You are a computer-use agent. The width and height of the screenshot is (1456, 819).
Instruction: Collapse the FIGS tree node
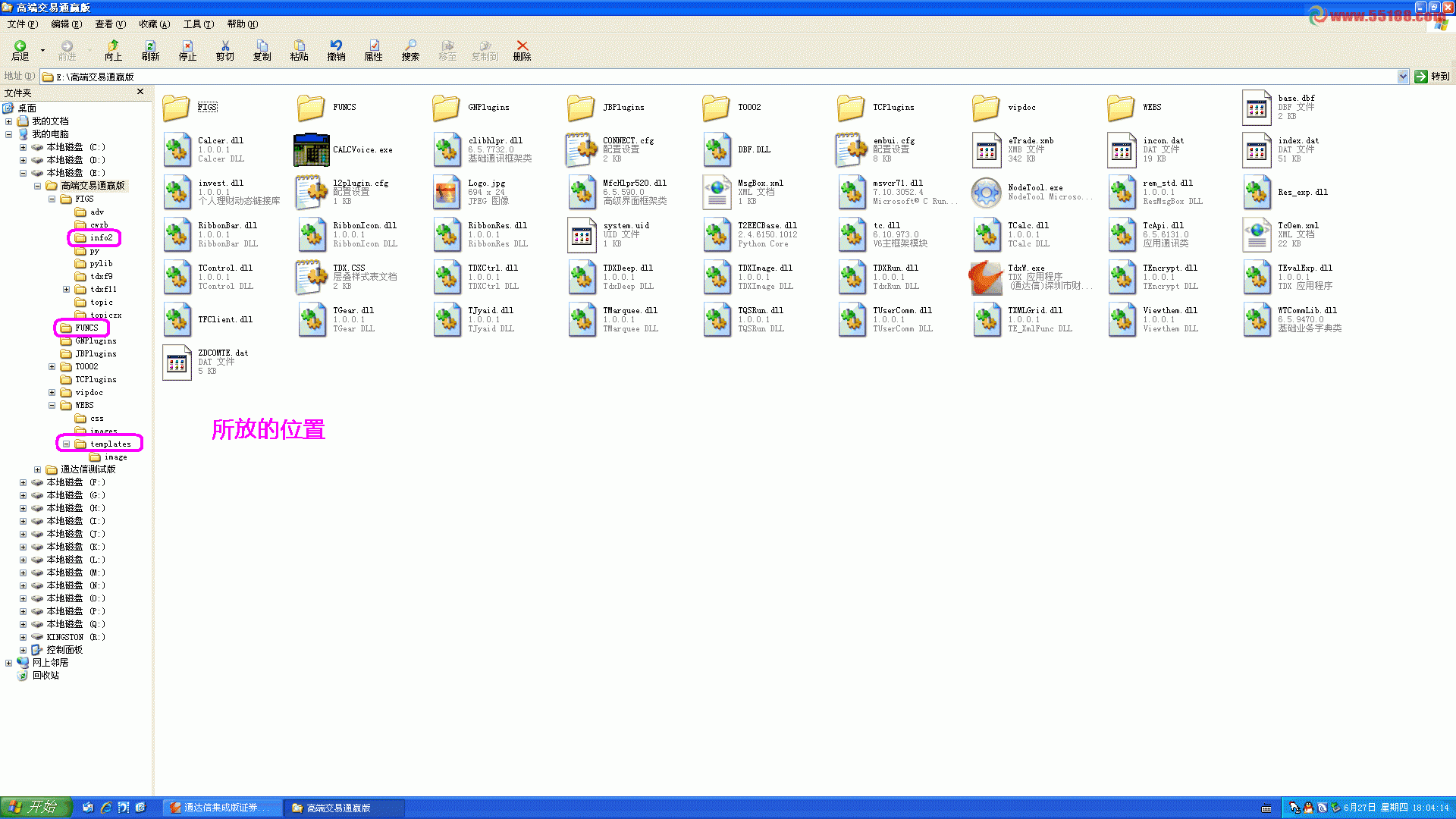coord(52,199)
